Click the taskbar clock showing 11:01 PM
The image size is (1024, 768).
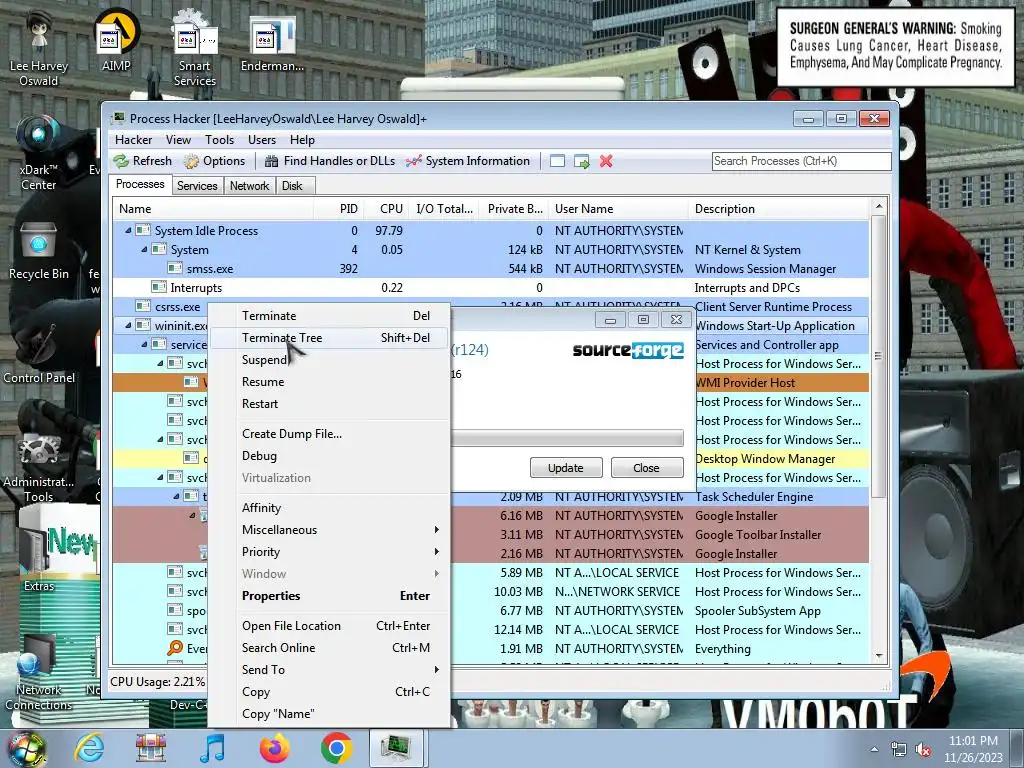click(973, 749)
